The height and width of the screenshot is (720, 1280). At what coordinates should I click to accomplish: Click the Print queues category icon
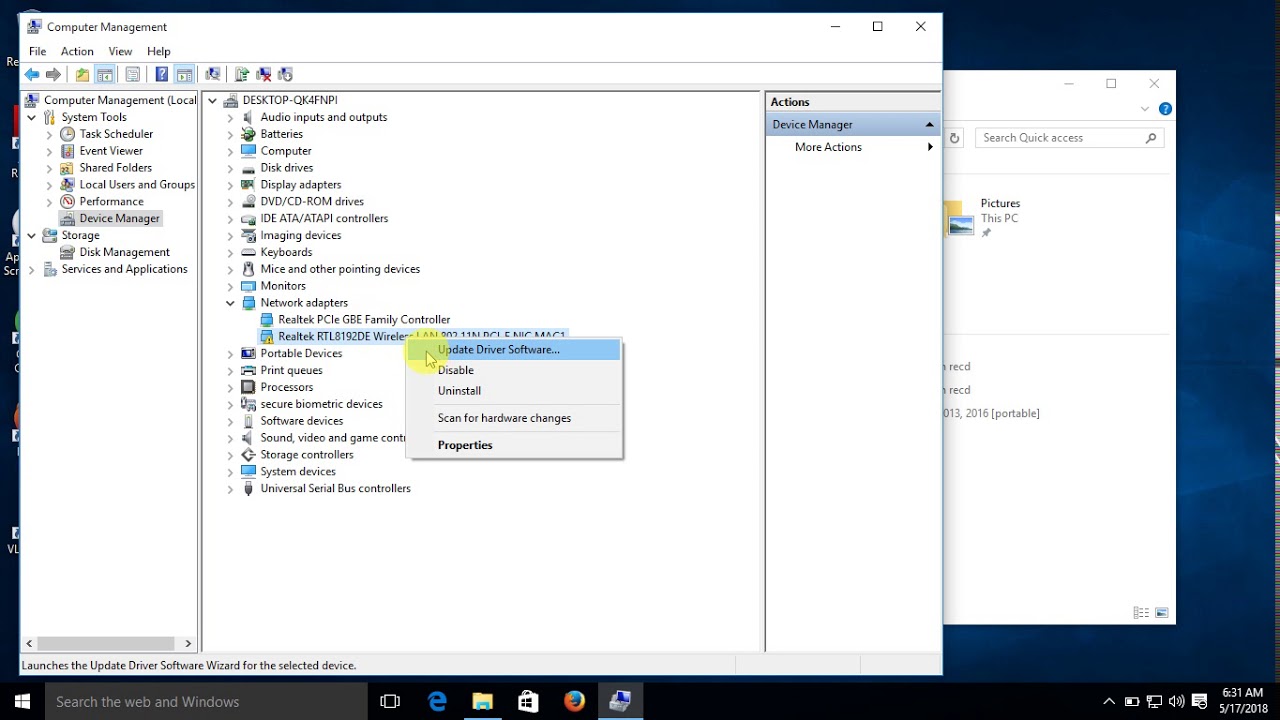click(248, 370)
